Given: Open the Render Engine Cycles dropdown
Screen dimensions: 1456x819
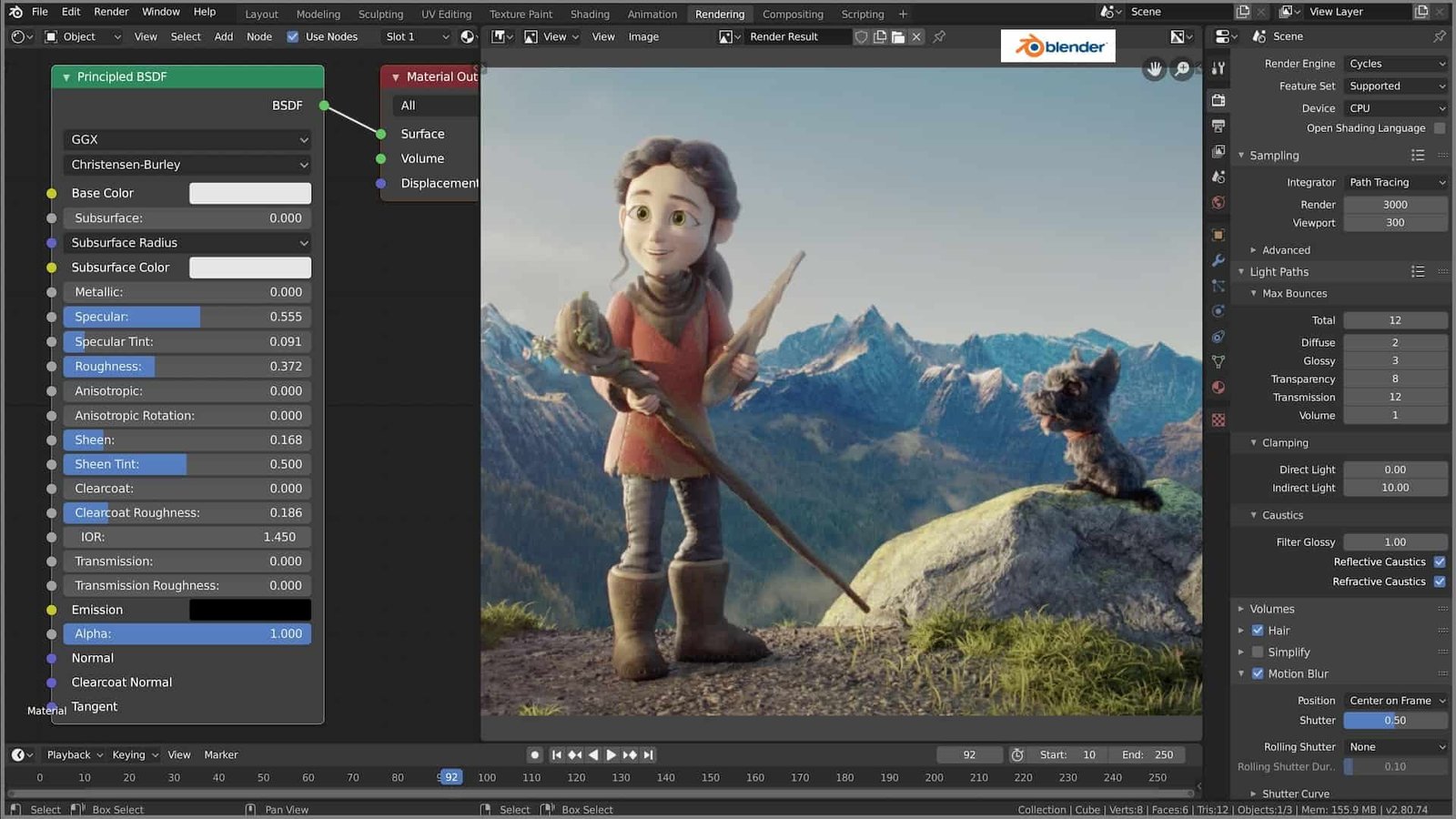Looking at the screenshot, I should pyautogui.click(x=1396, y=64).
